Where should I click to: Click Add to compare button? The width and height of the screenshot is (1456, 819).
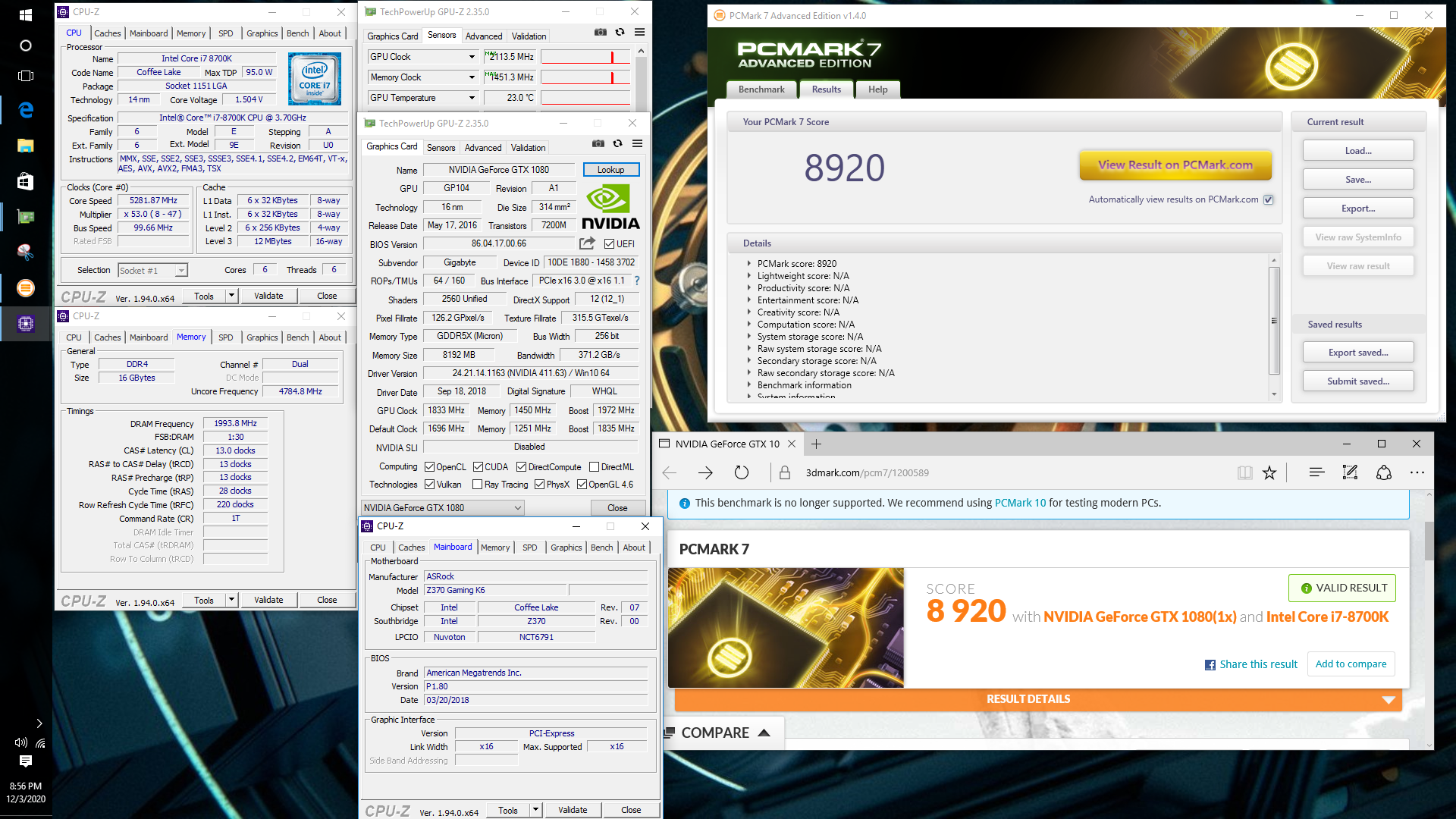point(1351,664)
